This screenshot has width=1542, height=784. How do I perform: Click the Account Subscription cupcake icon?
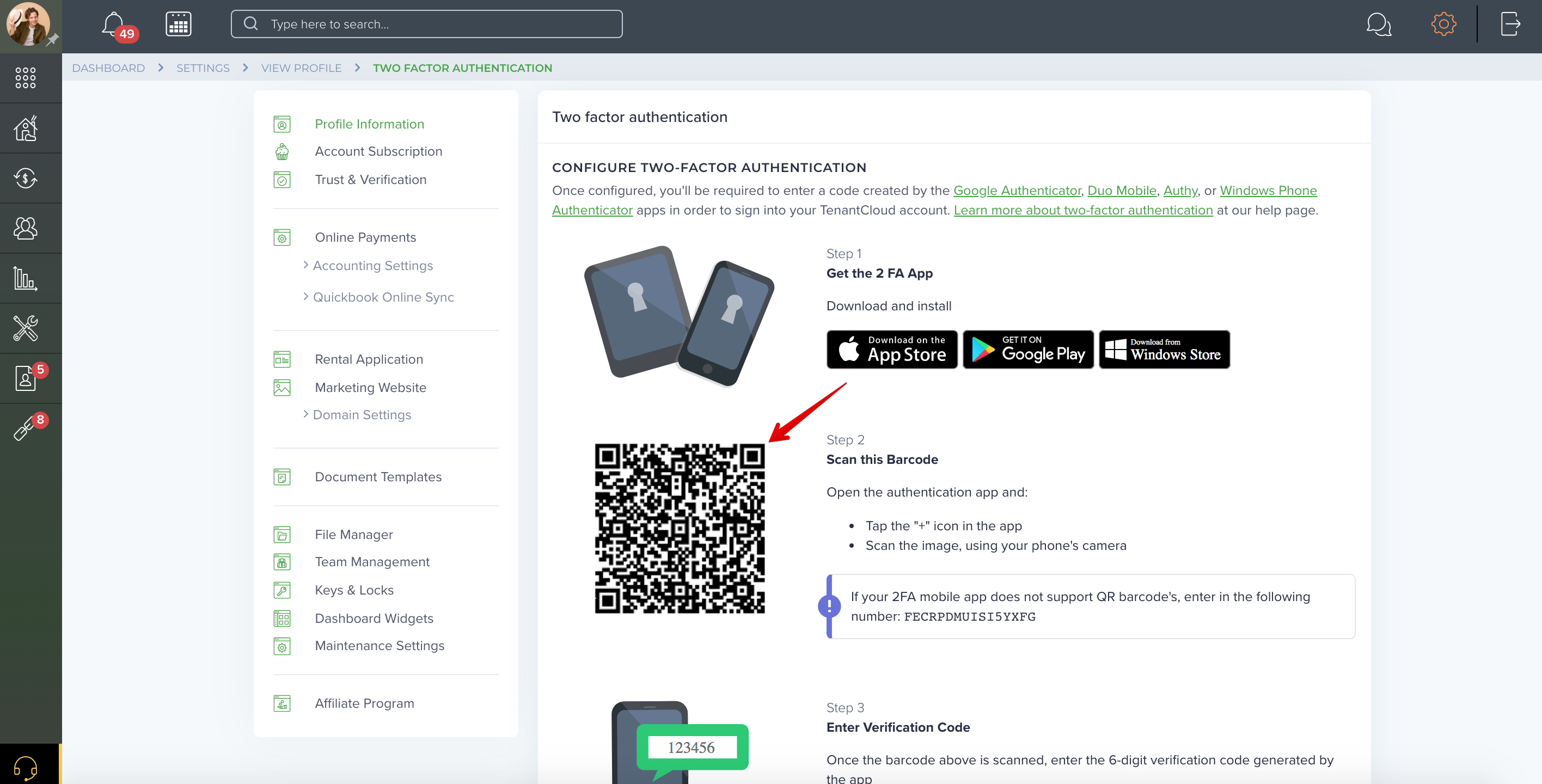[x=282, y=151]
